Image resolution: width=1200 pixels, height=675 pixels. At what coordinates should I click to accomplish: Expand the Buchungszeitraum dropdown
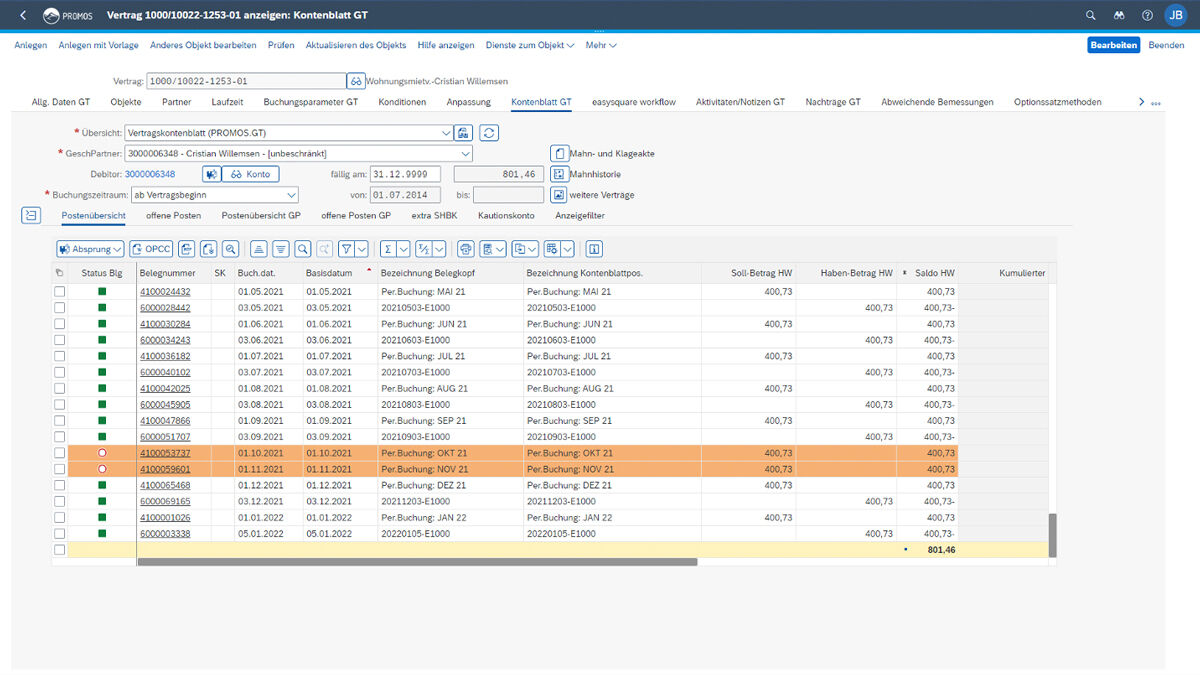tap(291, 195)
